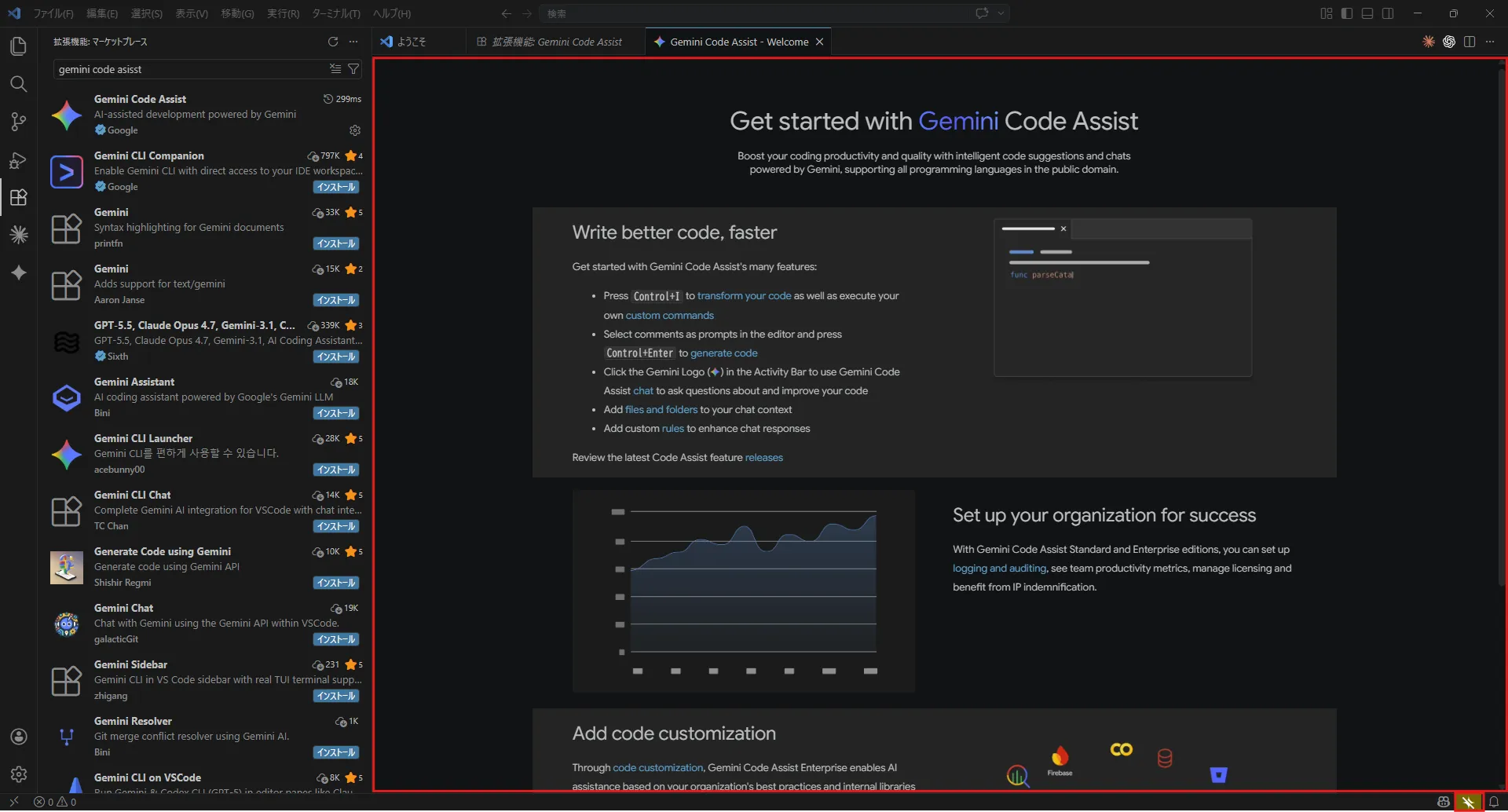Open the 選択(S) menu

click(147, 13)
